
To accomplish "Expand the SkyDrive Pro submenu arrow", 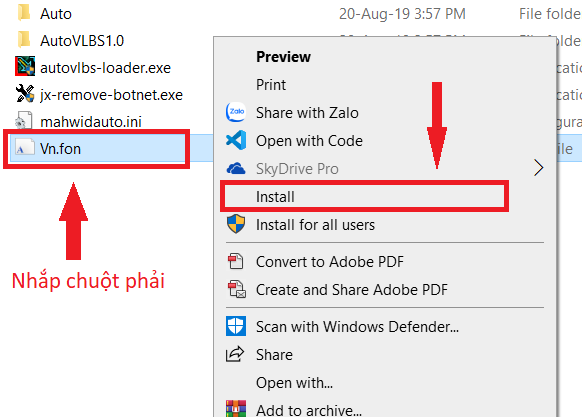I will (x=538, y=168).
